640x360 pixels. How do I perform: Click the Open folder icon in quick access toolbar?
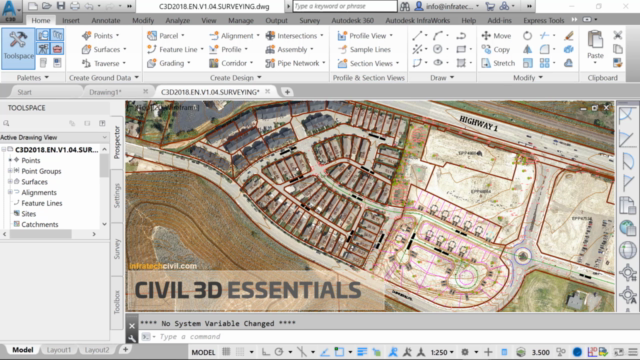pos(47,6)
